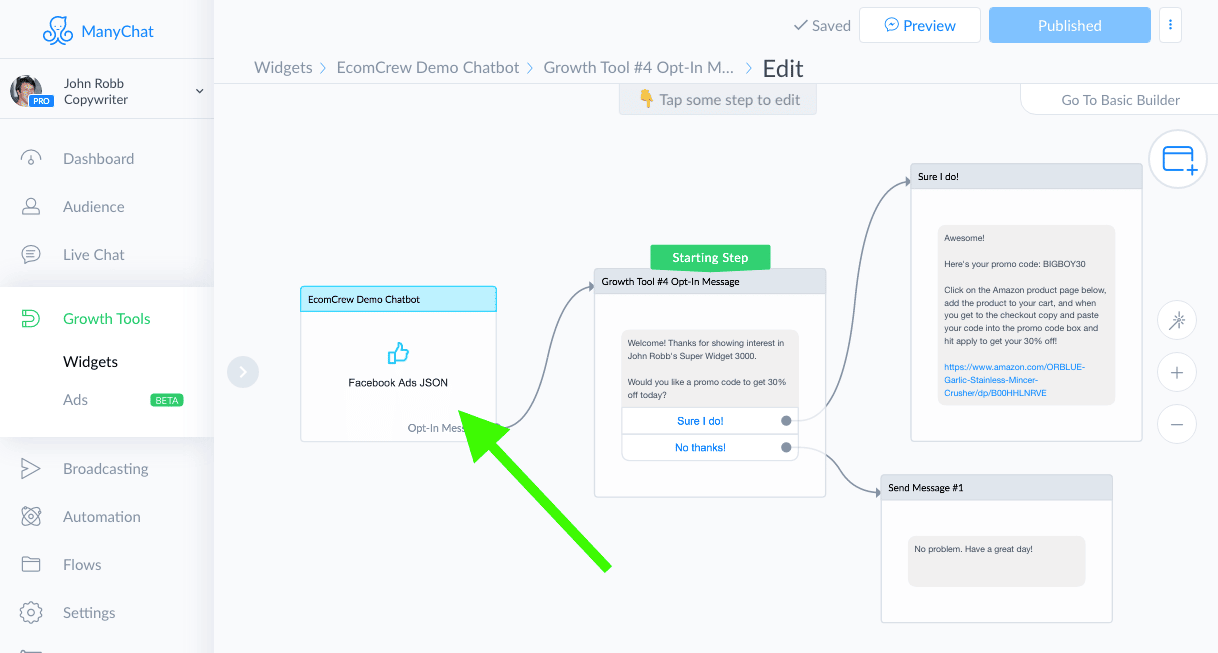Select the Automation atom icon
This screenshot has width=1218, height=653.
[31, 517]
